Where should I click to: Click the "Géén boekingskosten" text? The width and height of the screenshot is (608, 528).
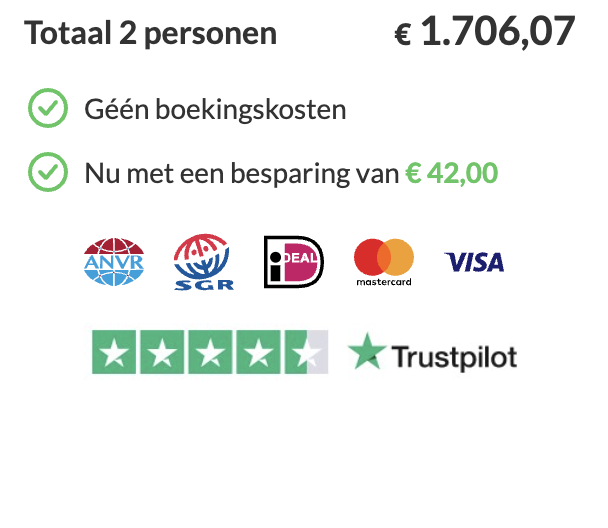(215, 109)
